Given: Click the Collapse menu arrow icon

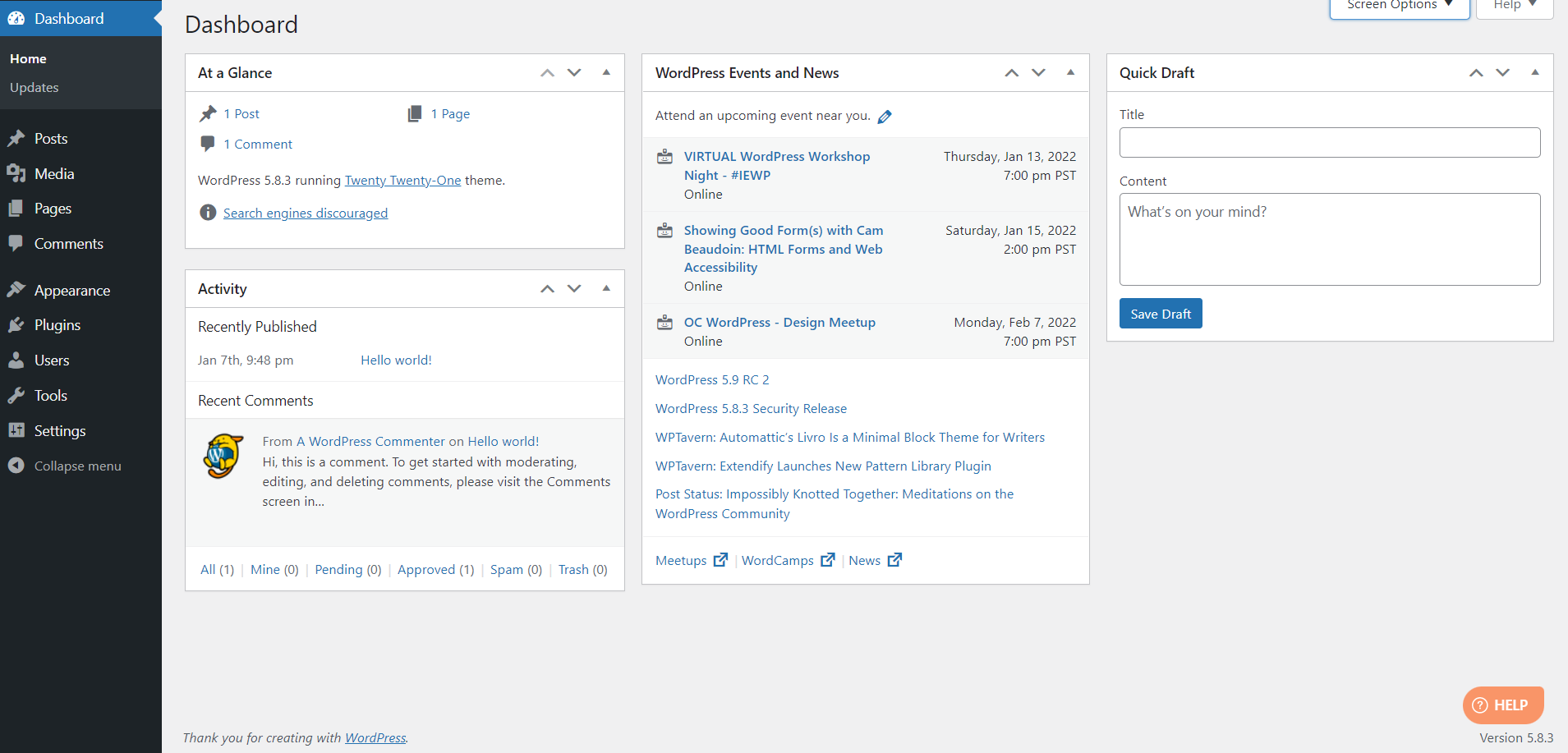Looking at the screenshot, I should point(16,466).
